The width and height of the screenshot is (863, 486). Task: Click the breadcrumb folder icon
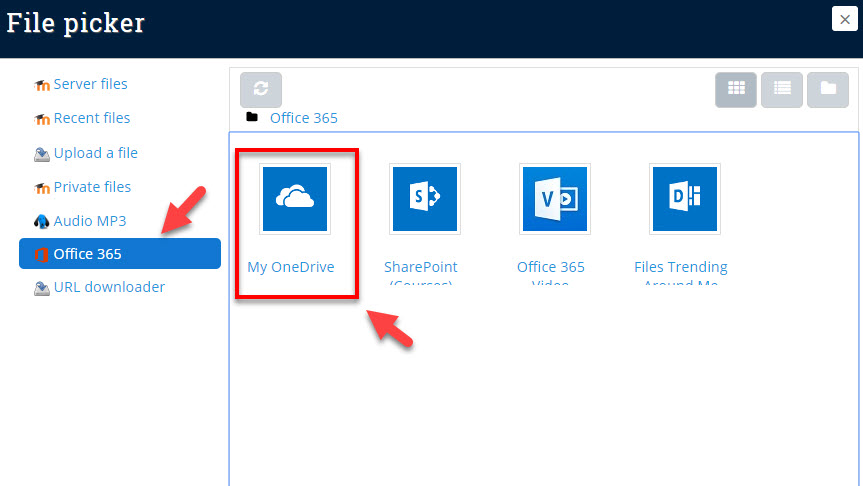(252, 117)
